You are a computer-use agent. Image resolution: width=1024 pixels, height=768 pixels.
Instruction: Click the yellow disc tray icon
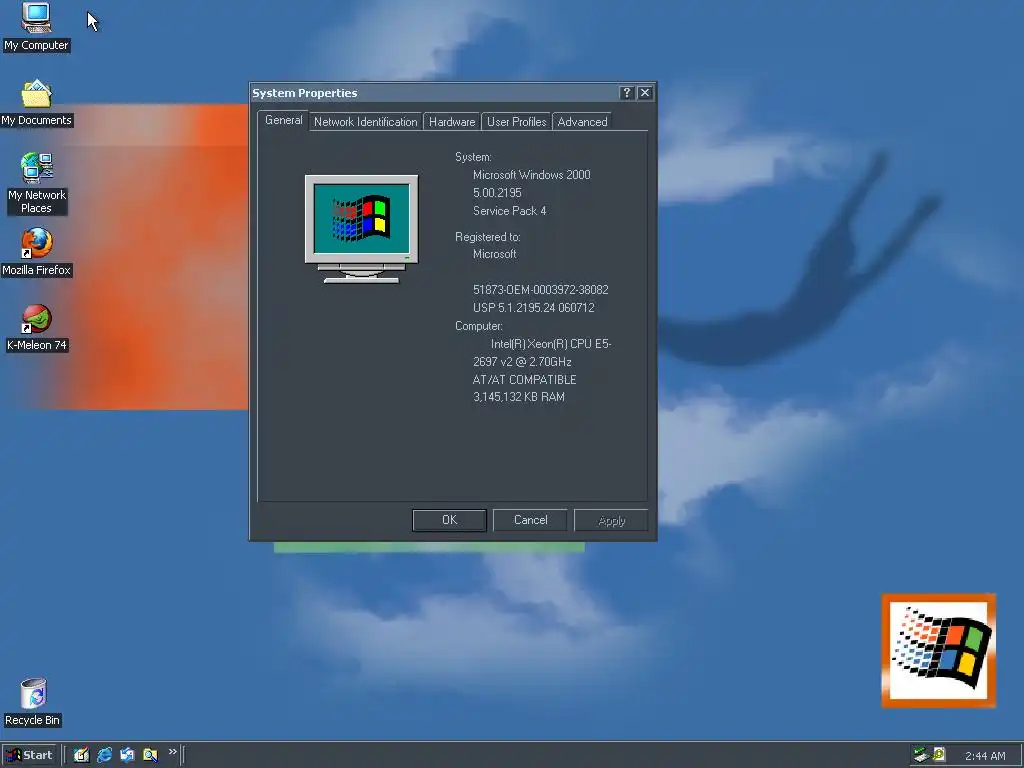pos(939,755)
